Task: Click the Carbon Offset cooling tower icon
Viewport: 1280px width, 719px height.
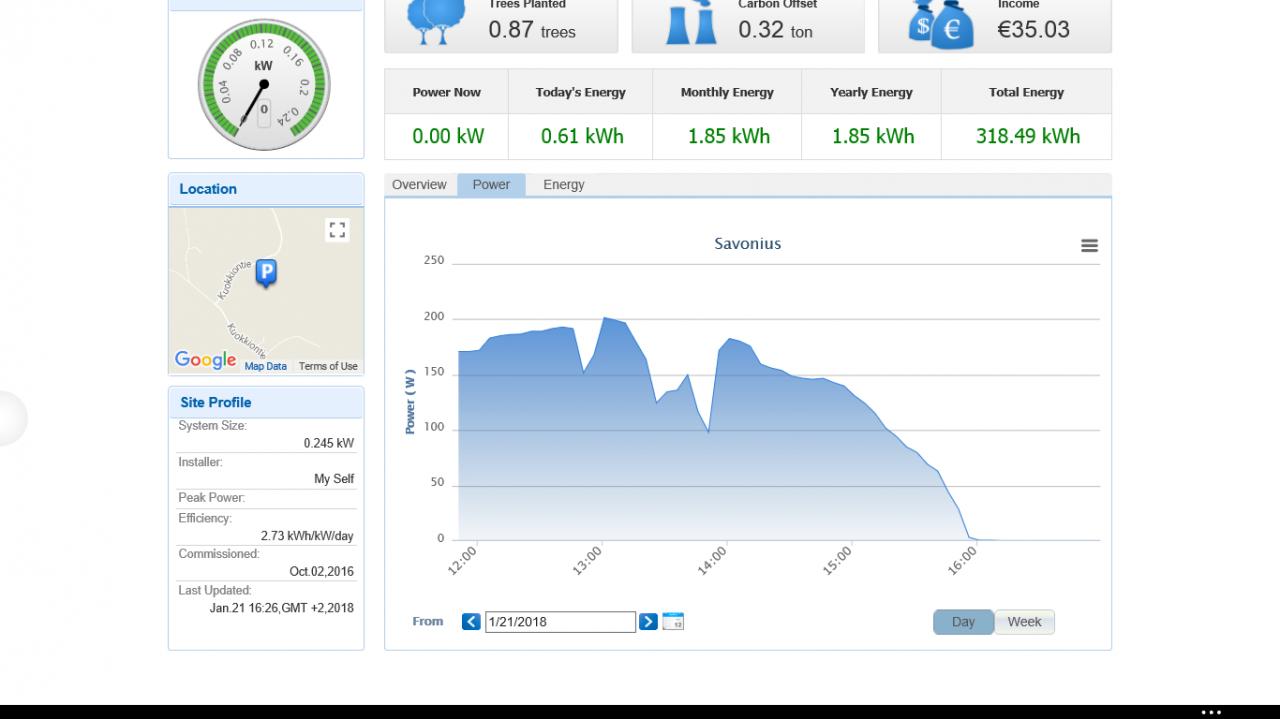Action: point(691,22)
